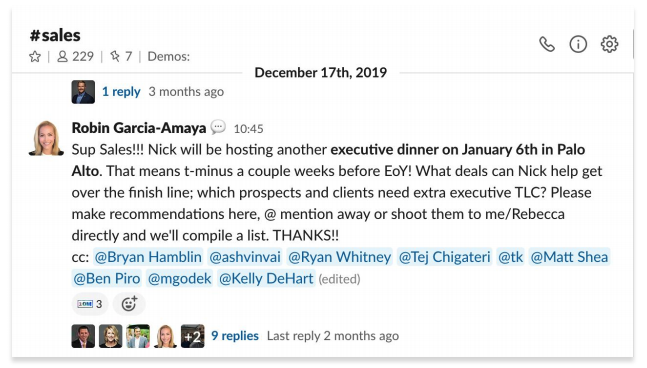Click the status bubble beside Robin's name
647x368 pixels.
point(218,127)
